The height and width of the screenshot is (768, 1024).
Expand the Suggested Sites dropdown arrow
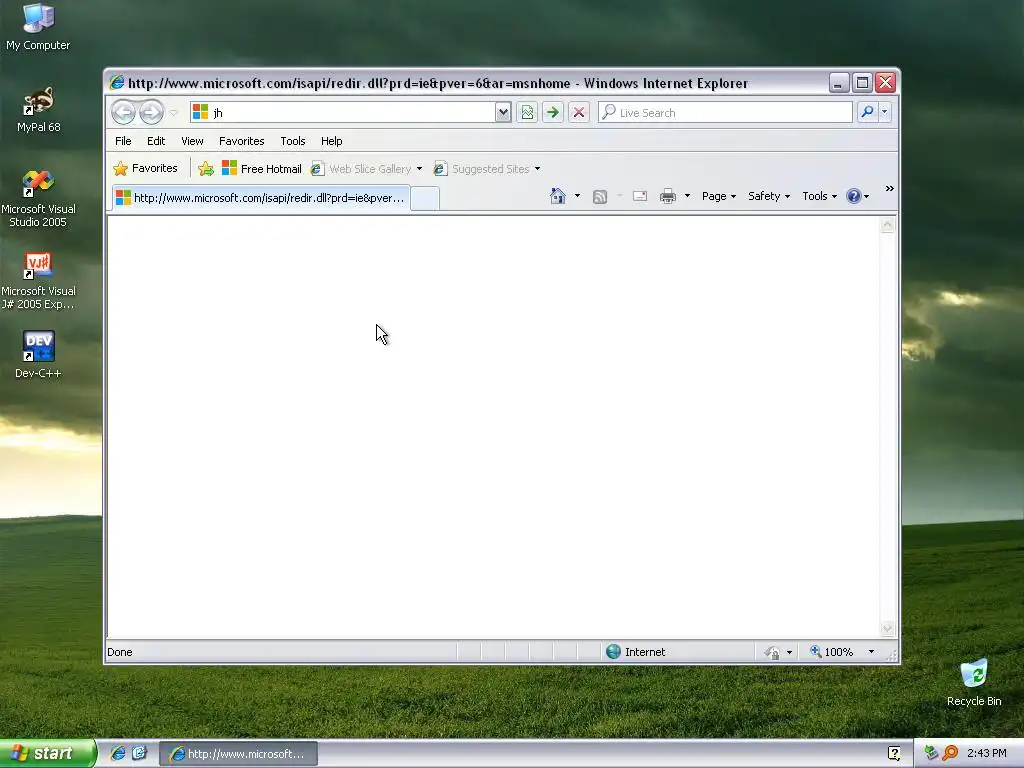pos(537,168)
